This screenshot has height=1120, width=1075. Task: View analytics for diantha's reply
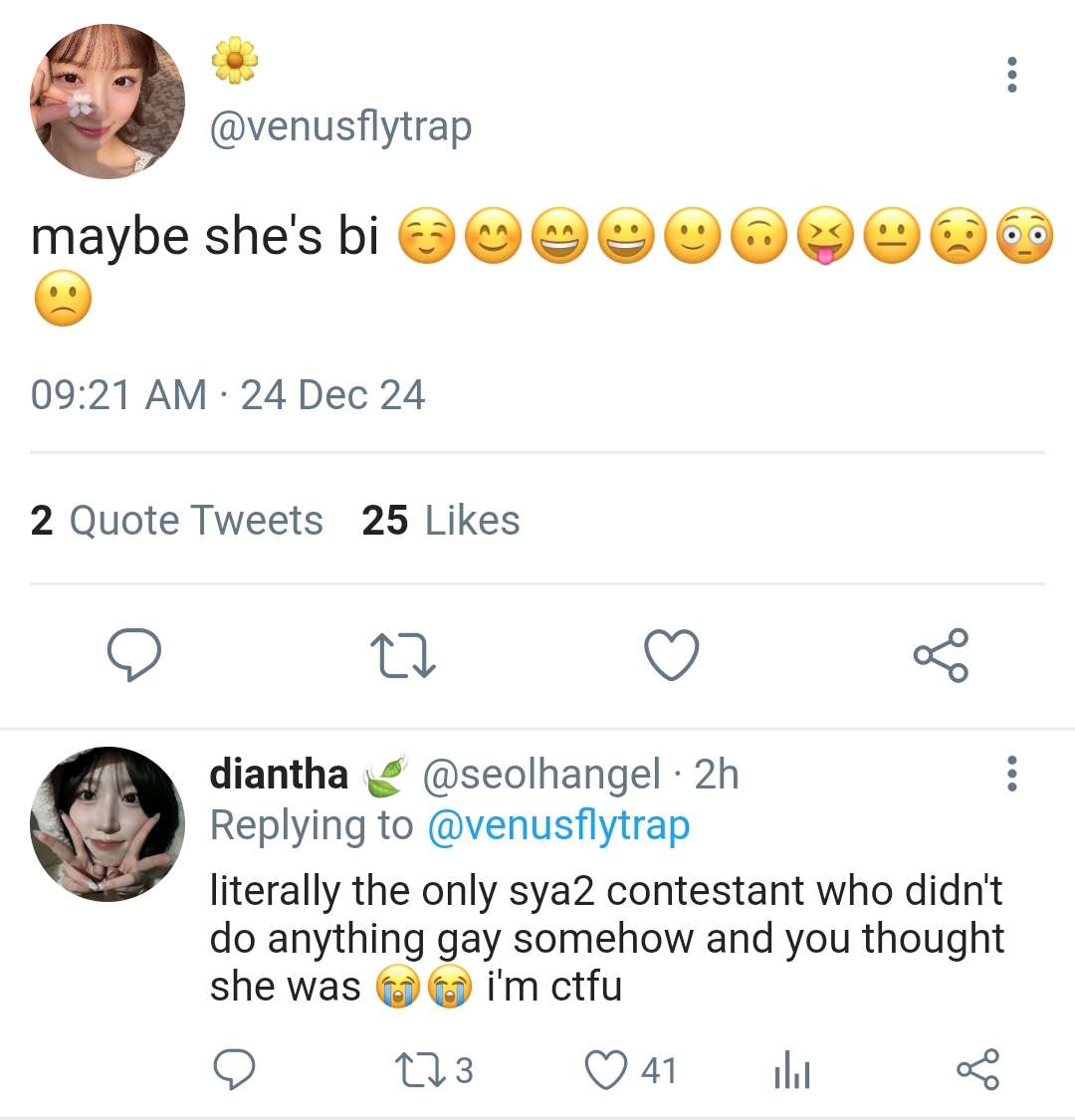tap(792, 1069)
